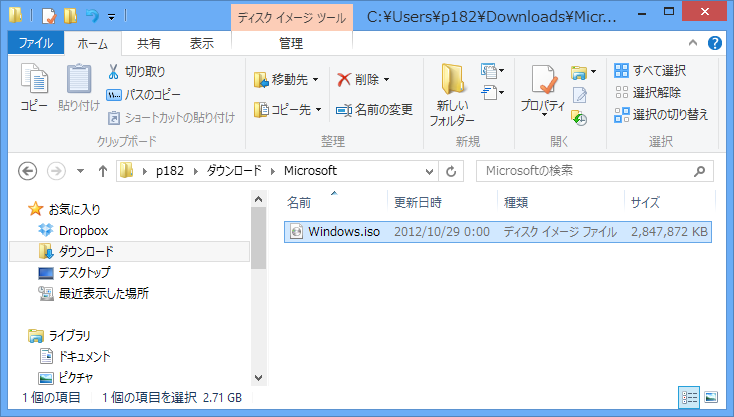
Task: Open Dropbox in the navigation pane
Action: [x=73, y=230]
